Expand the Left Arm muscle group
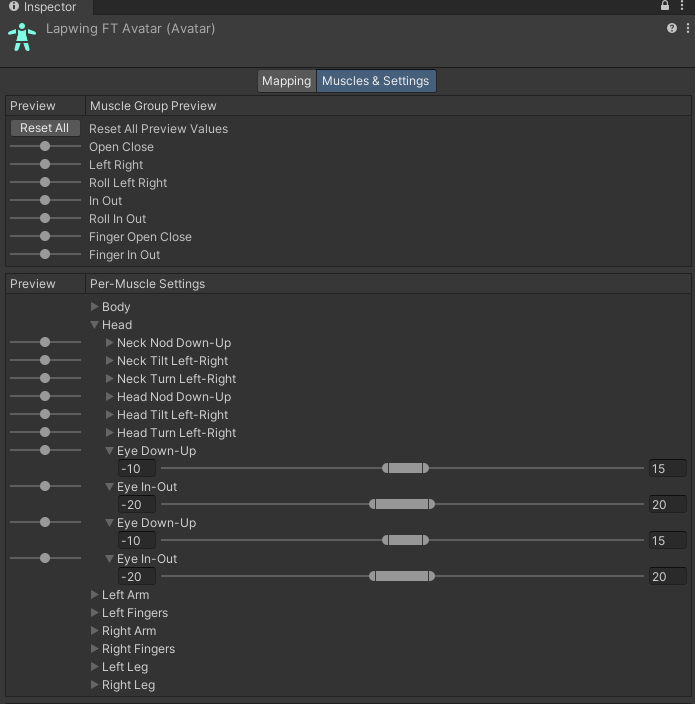 95,595
